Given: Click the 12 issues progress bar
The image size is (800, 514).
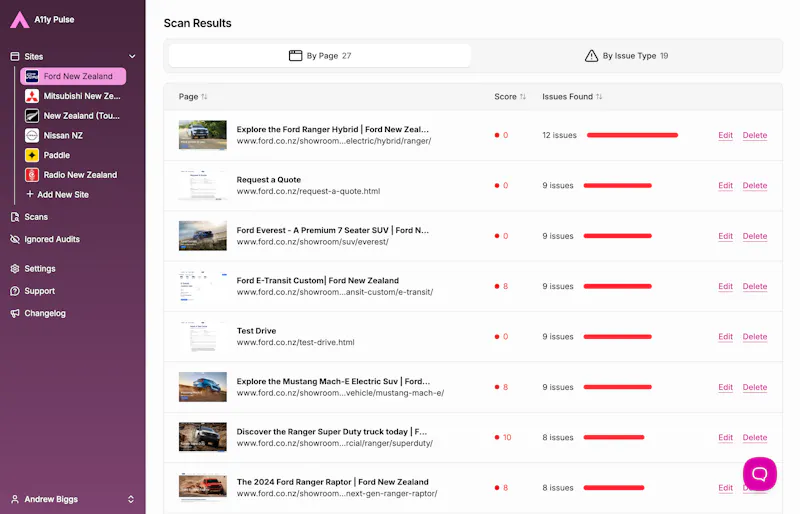Looking at the screenshot, I should tap(632, 135).
